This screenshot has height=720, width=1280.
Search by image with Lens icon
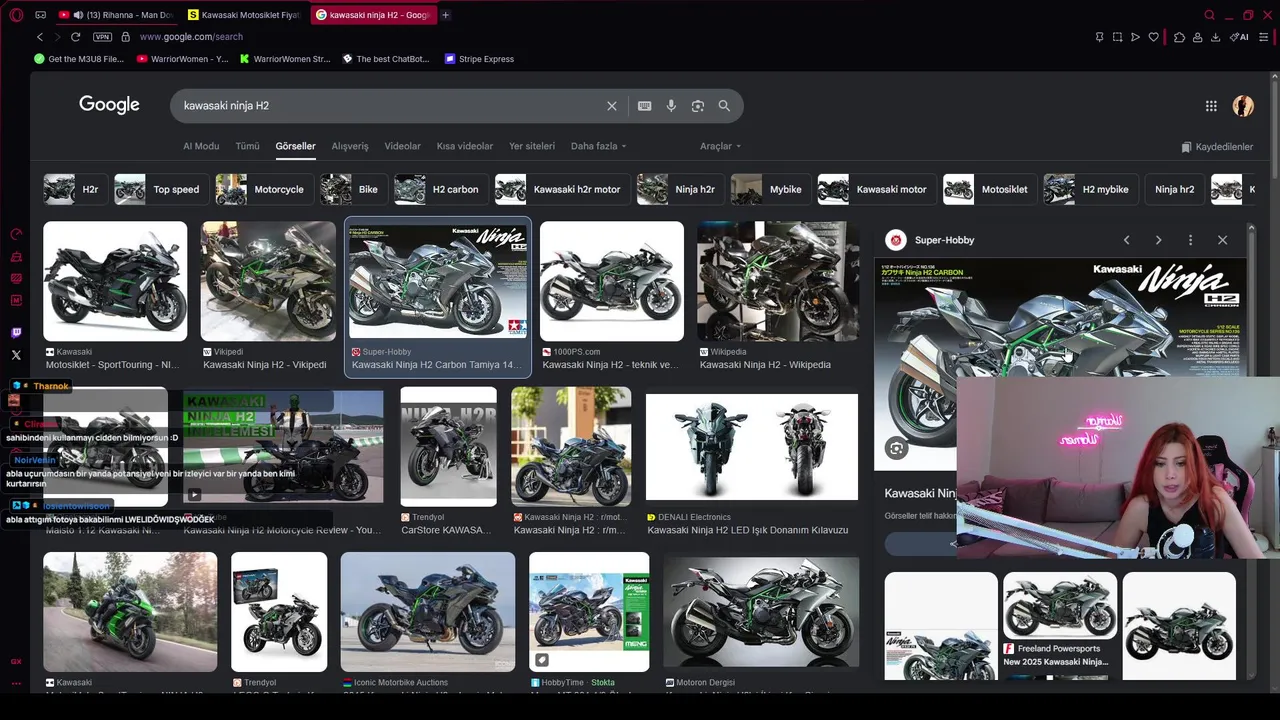pyautogui.click(x=698, y=106)
